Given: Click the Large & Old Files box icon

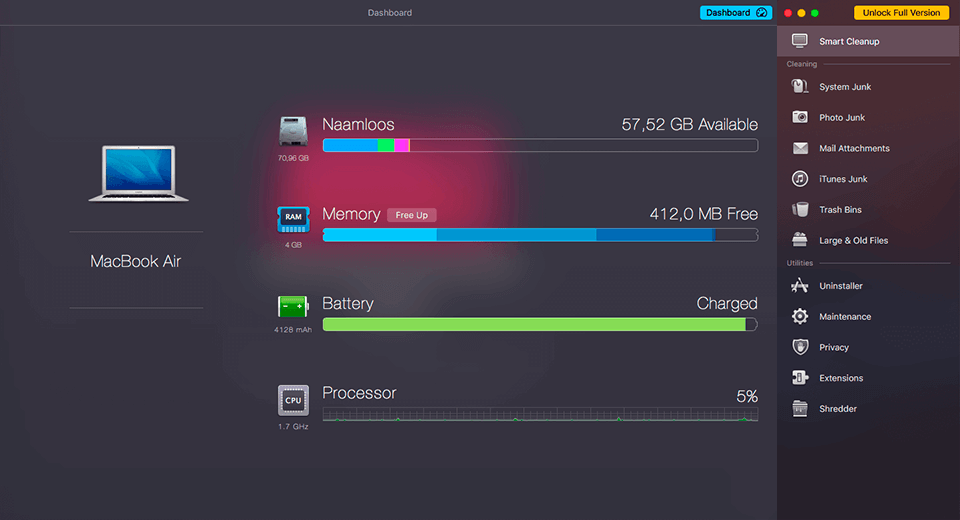Looking at the screenshot, I should [800, 240].
